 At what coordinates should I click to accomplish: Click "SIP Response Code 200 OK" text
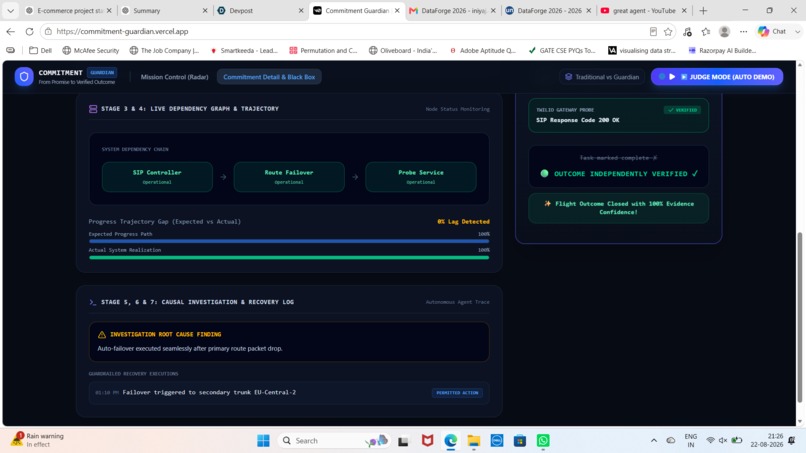[578, 120]
